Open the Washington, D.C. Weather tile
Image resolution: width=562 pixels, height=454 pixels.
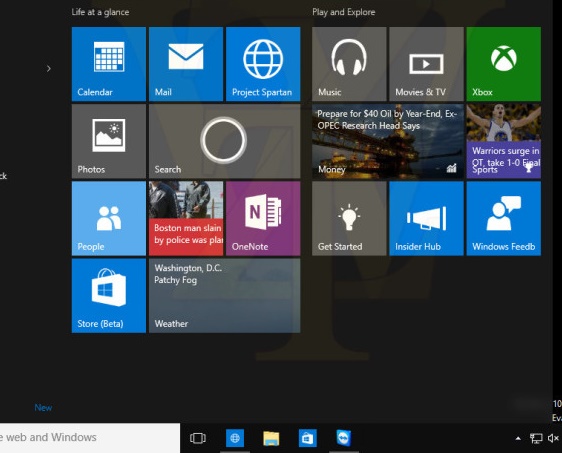pyautogui.click(x=224, y=296)
